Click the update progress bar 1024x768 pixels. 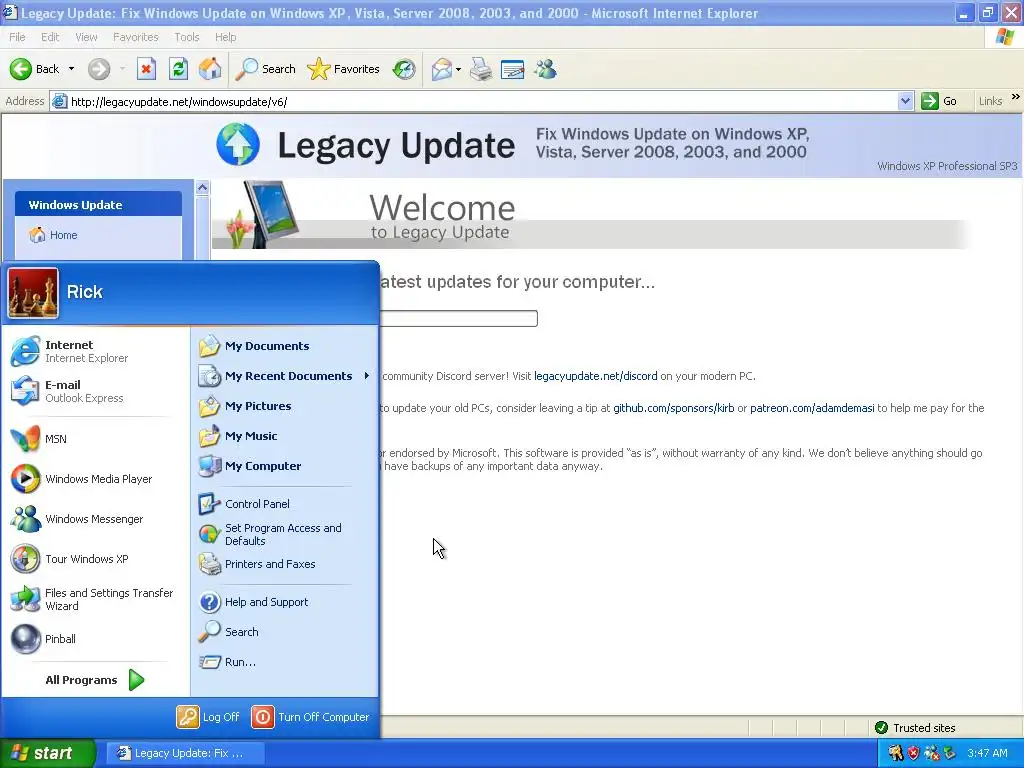pos(458,319)
